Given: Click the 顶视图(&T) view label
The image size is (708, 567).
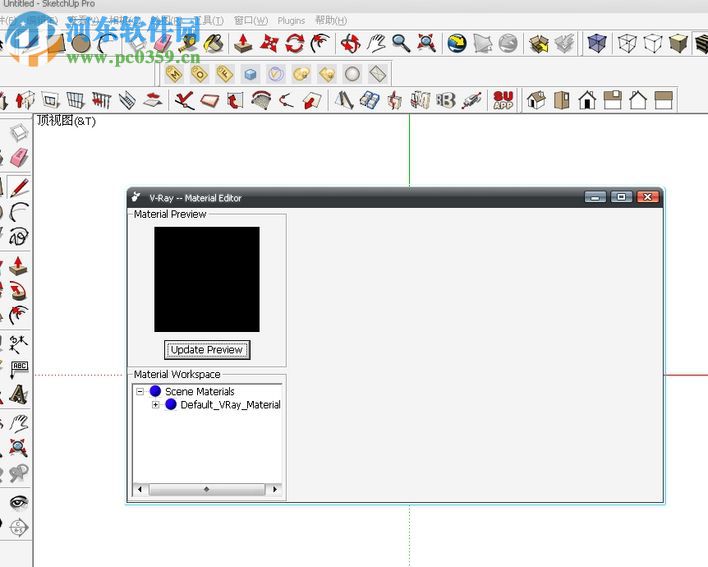Looking at the screenshot, I should point(66,121).
